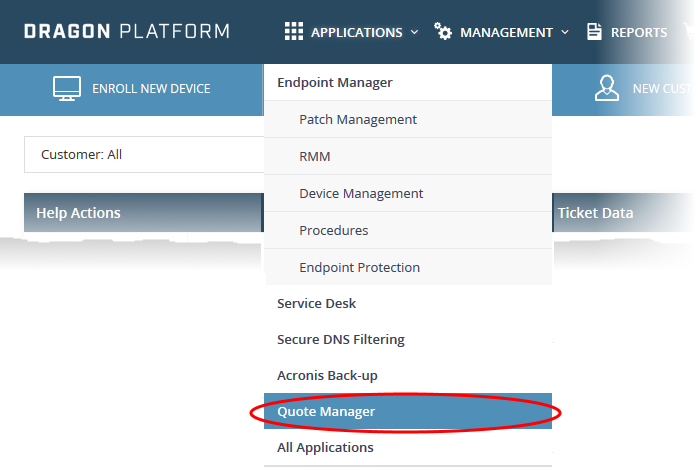Screen dimensions: 700x470
Task: Select Secure DNS Filtering from menu
Action: (x=408, y=340)
